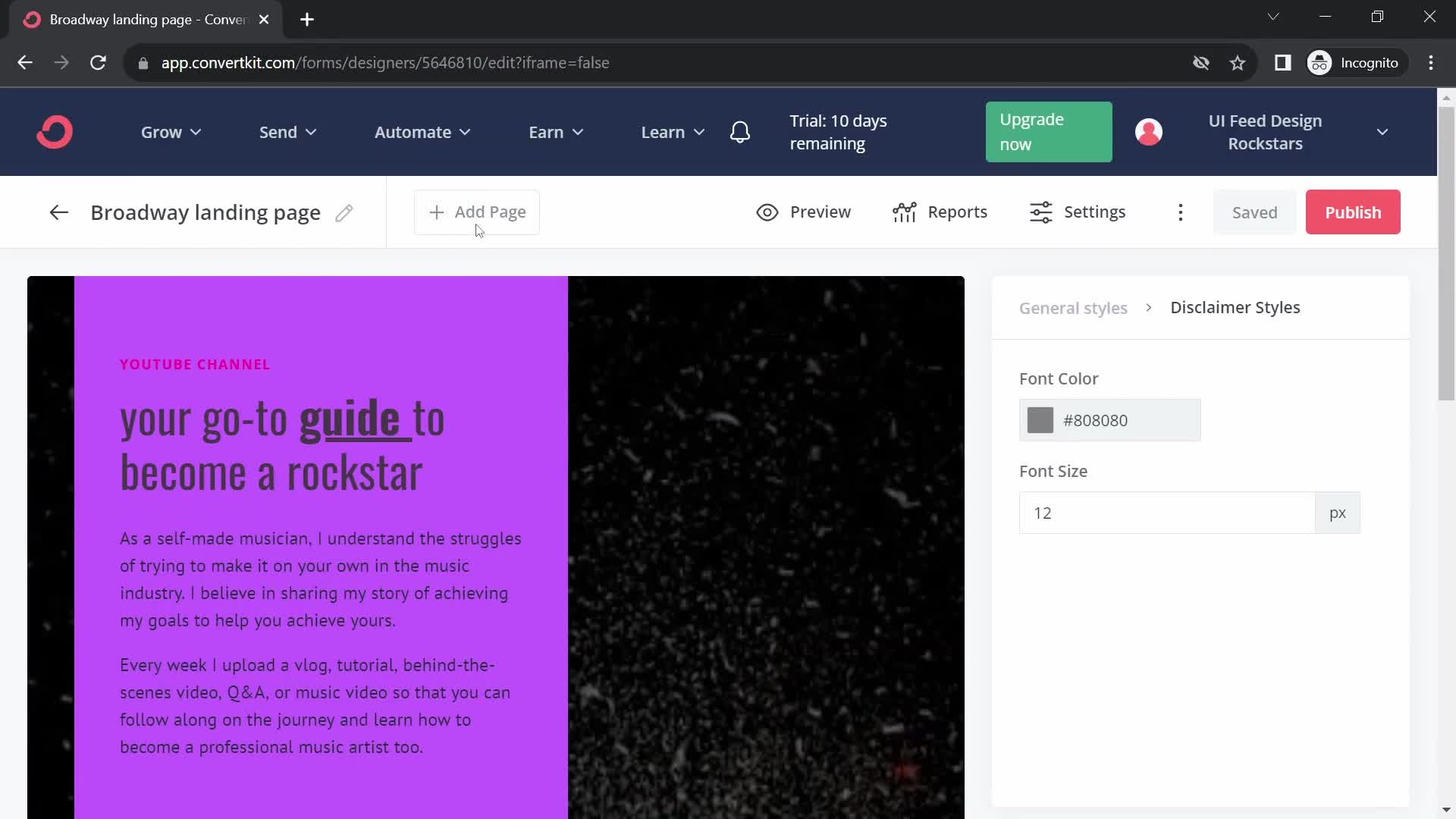Click the General styles breadcrumb link
This screenshot has width=1456, height=819.
point(1073,307)
